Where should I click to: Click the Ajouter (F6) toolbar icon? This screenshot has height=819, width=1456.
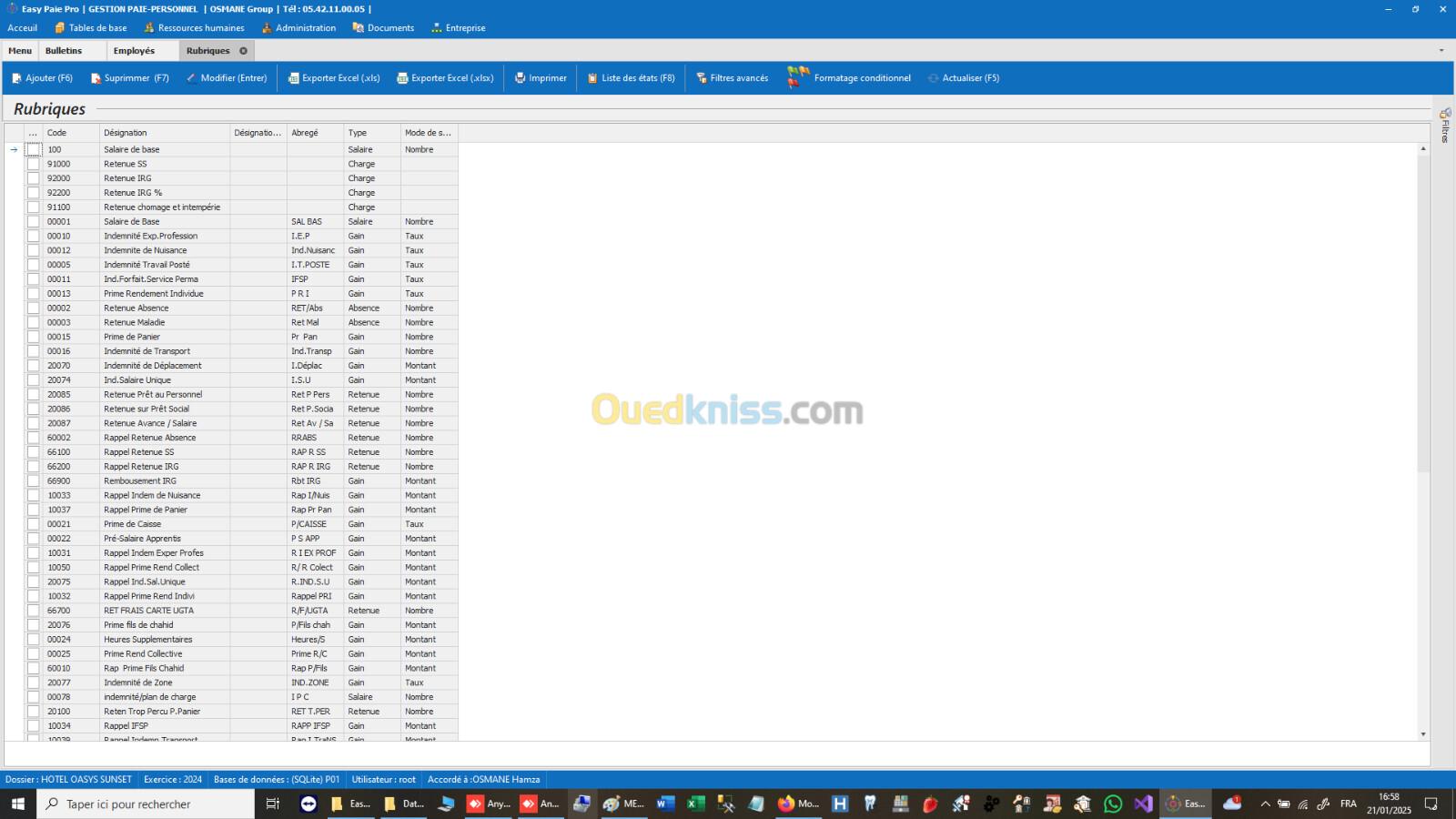tap(16, 78)
